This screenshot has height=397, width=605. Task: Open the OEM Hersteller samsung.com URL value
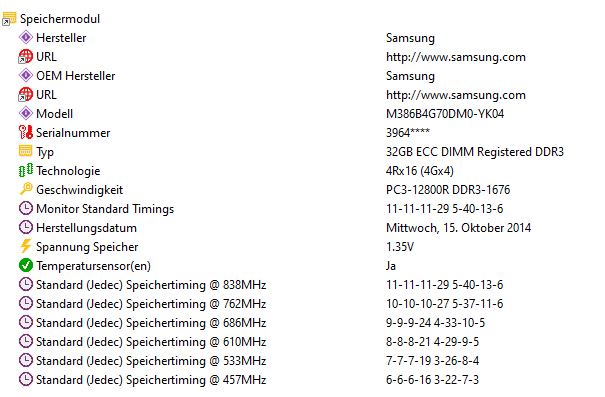(x=456, y=95)
